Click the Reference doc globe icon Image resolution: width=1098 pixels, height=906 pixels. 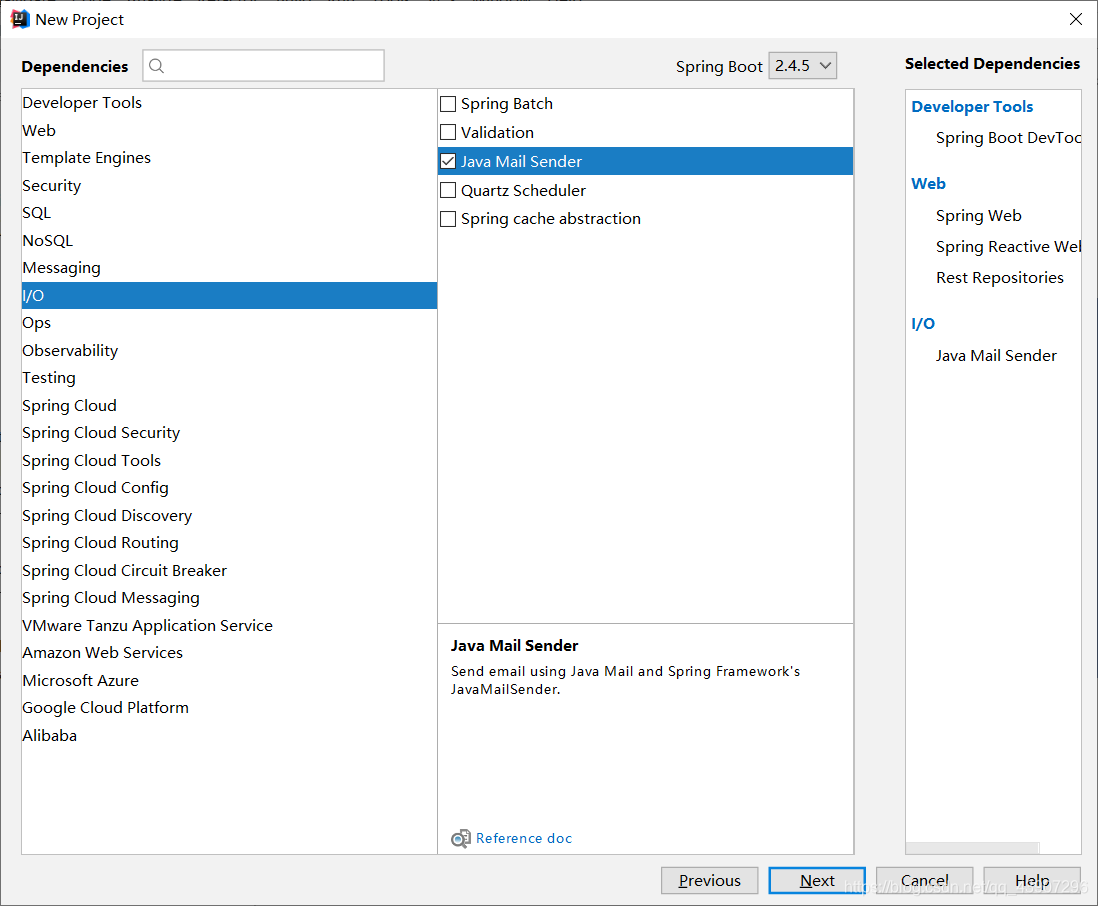coord(460,838)
